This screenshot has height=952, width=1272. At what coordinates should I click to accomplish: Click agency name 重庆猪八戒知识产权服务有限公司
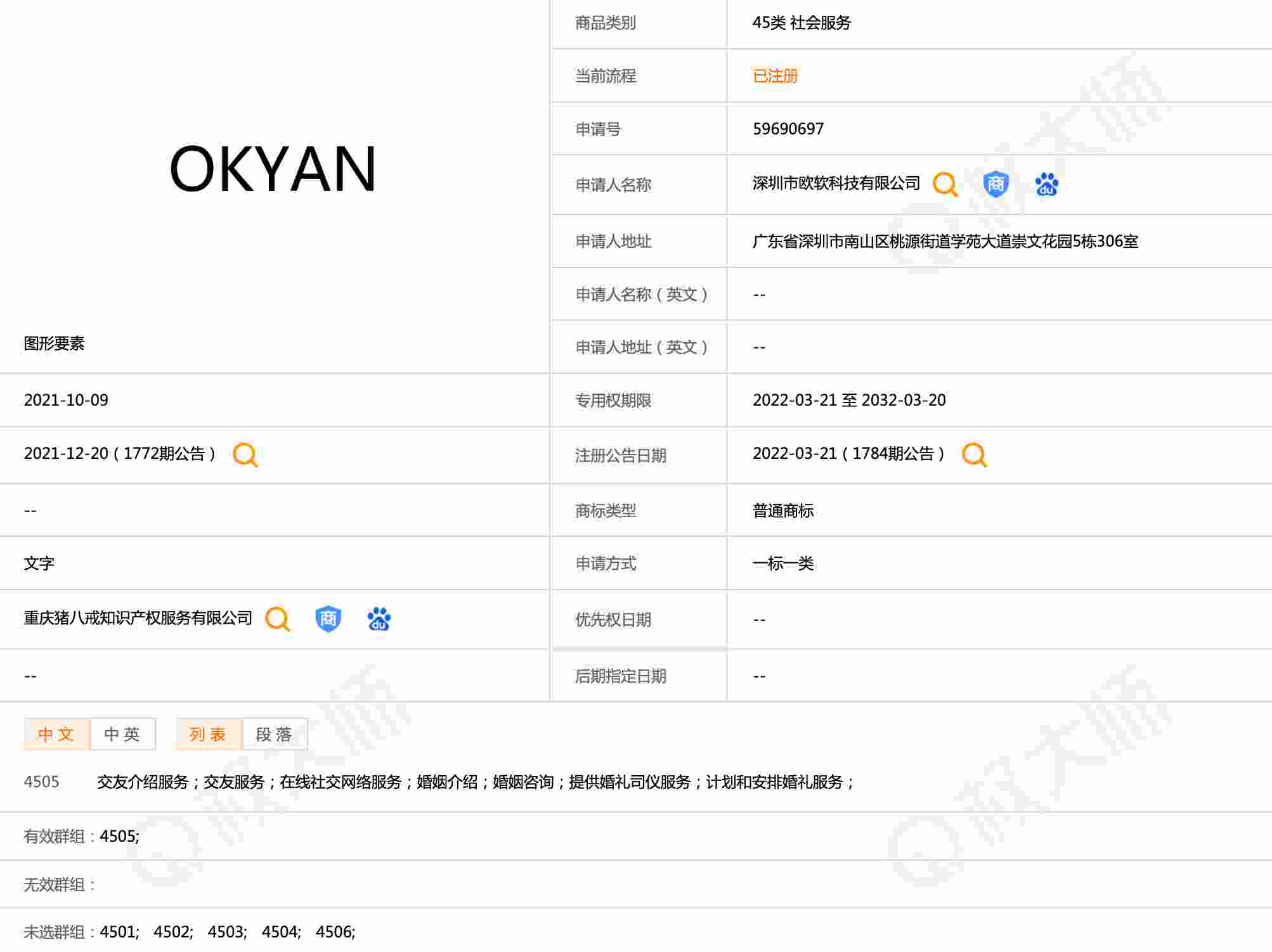(138, 618)
